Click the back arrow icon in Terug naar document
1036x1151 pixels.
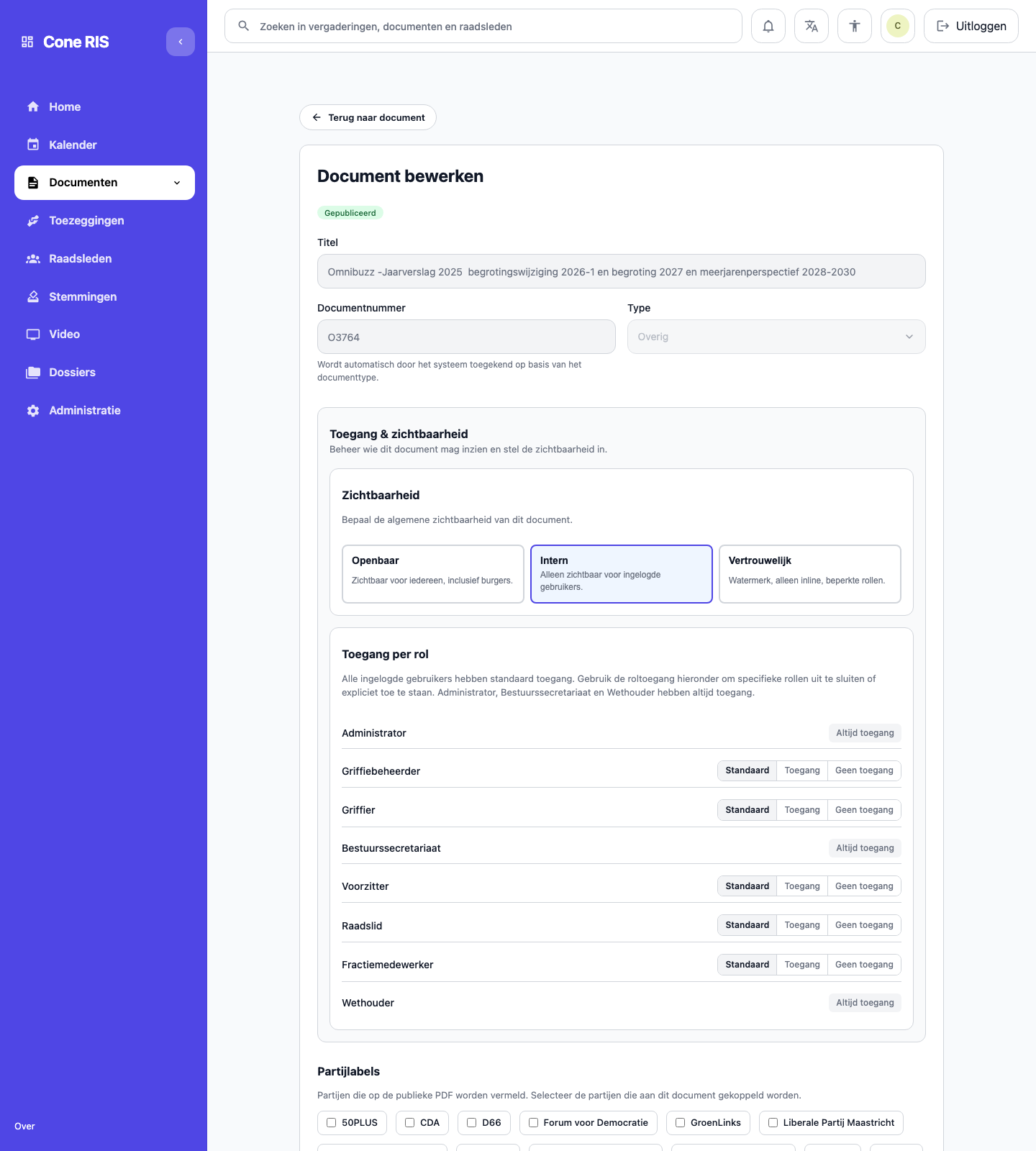317,117
